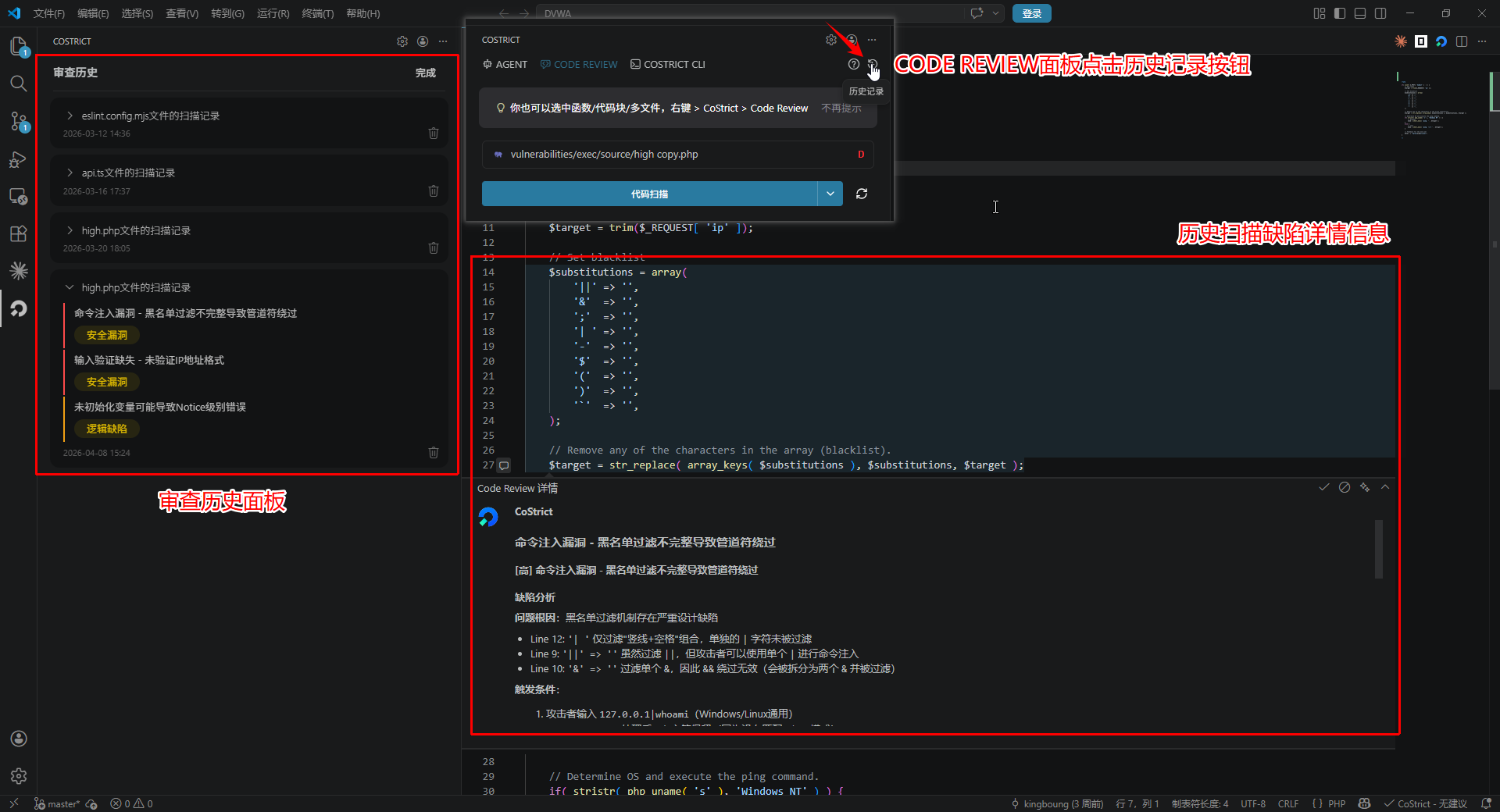1500x812 pixels.
Task: Click the Code Review details vertical scrollbar
Action: click(x=1379, y=550)
